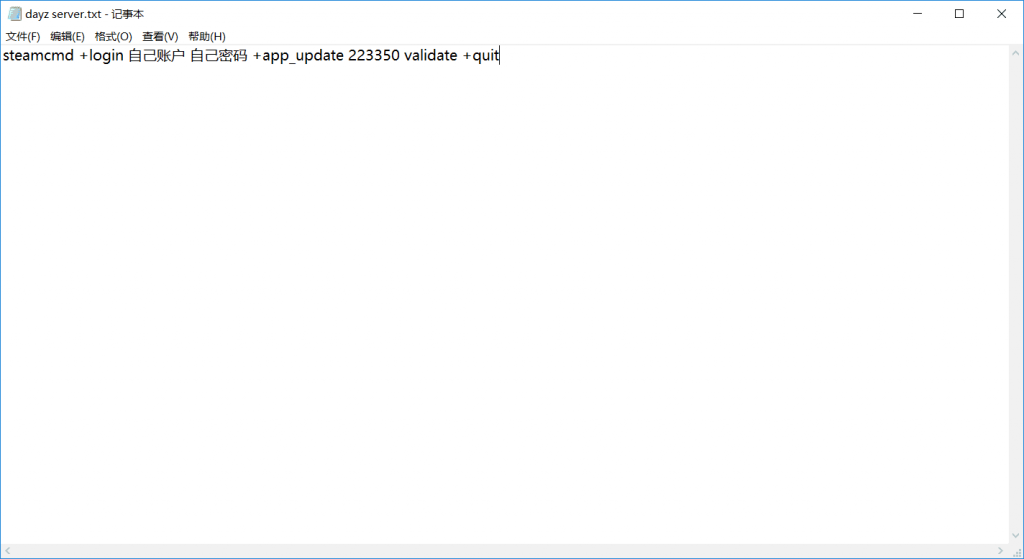Minimize the Notepad window
1024x559 pixels.
[x=918, y=14]
